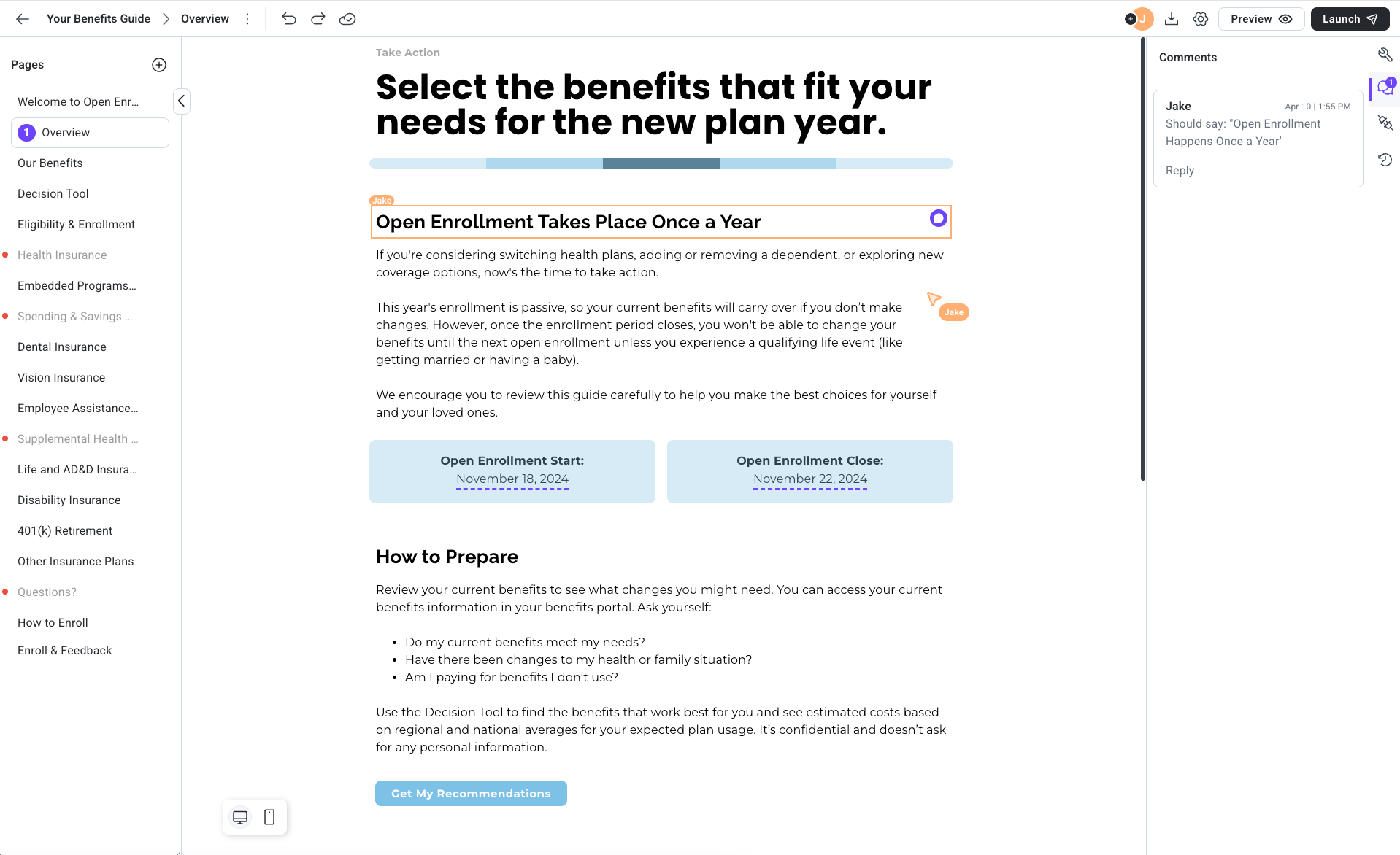This screenshot has width=1400, height=855.
Task: Click the comment bubble on heading
Action: point(938,218)
